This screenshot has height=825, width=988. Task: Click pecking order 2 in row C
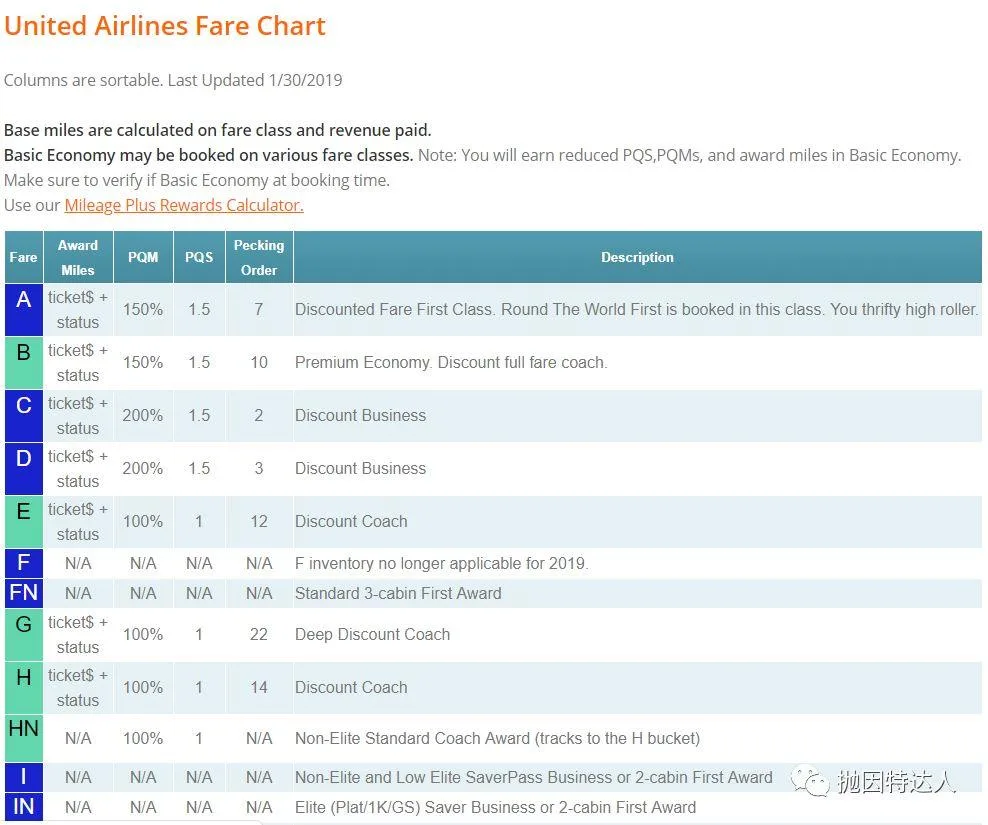tap(259, 415)
